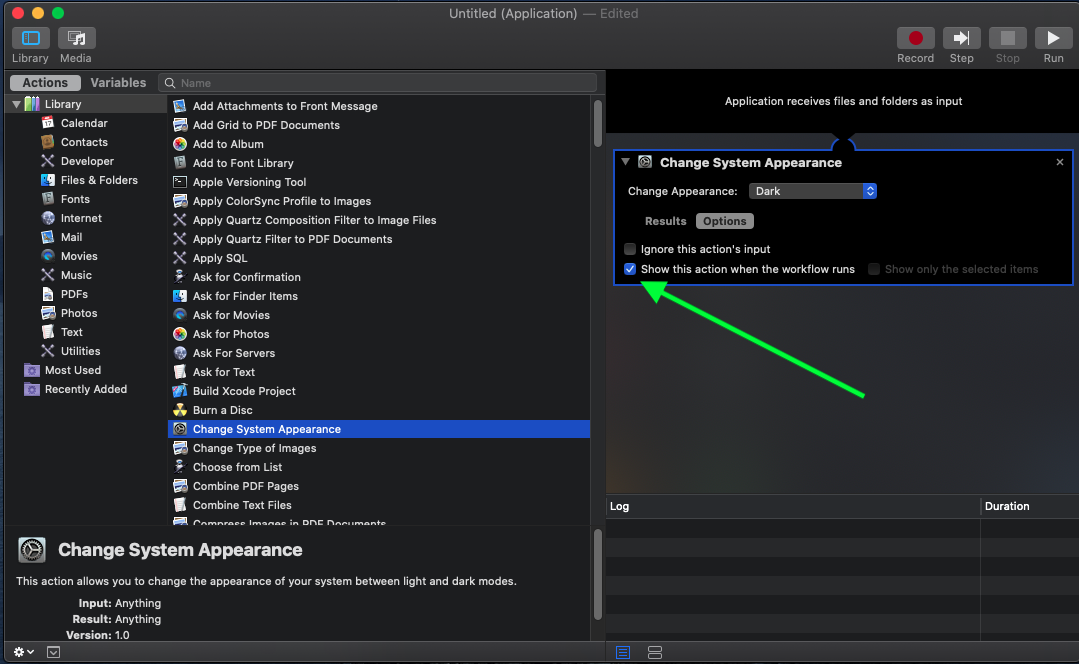Remove the Change System Appearance action with X

coord(1060,162)
